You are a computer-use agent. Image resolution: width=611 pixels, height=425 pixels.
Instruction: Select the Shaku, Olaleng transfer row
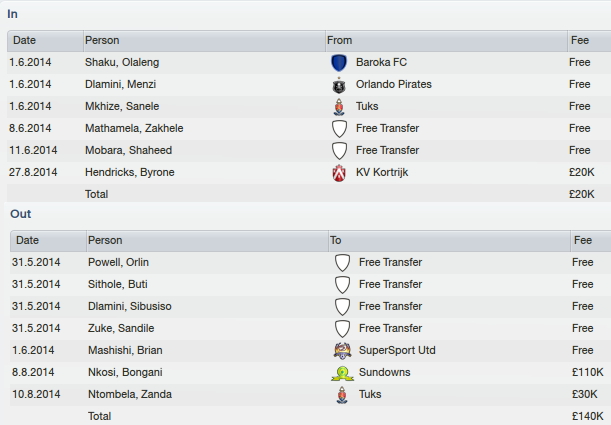tap(309, 62)
